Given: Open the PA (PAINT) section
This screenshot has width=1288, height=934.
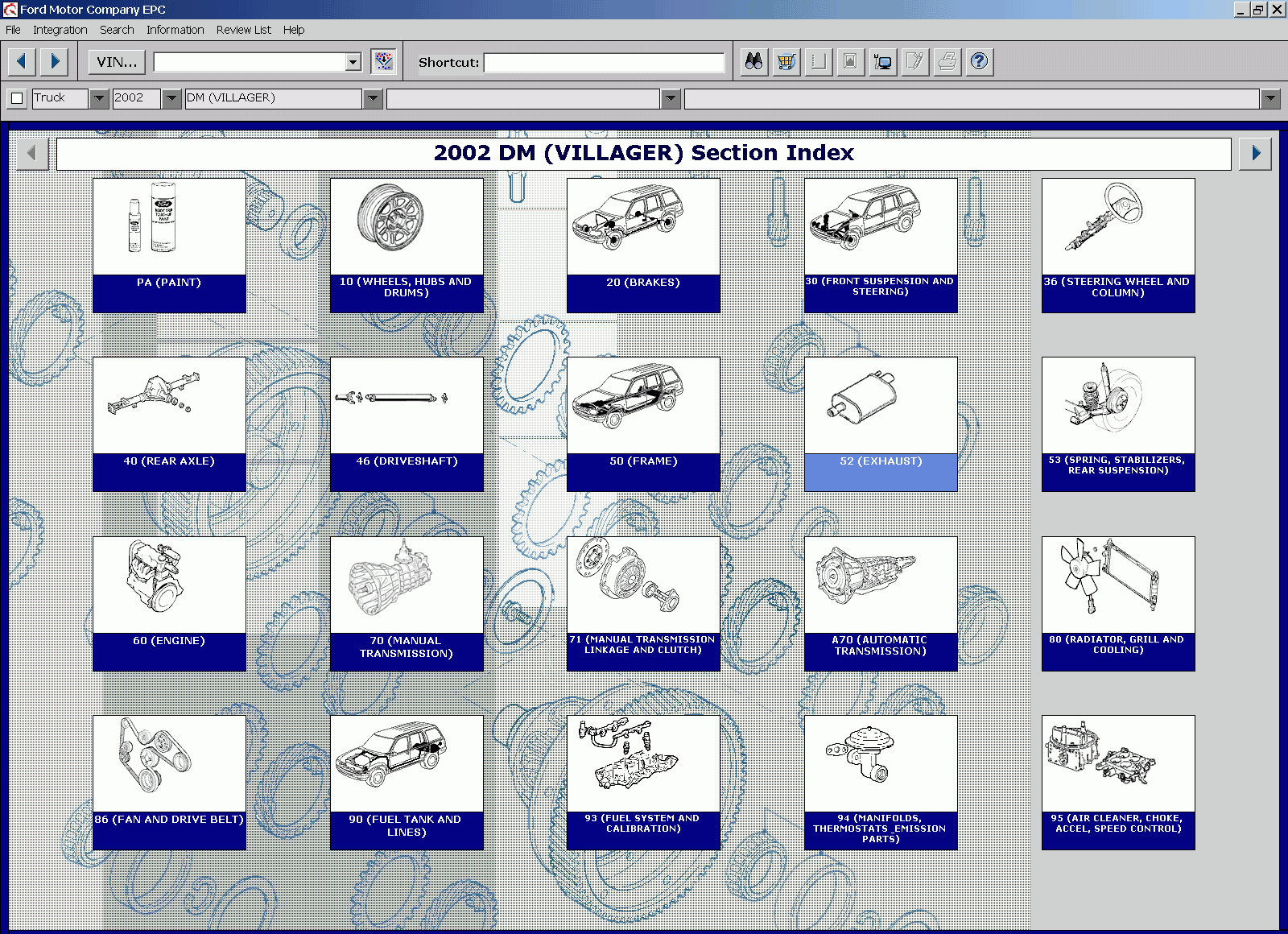Looking at the screenshot, I should pyautogui.click(x=169, y=246).
